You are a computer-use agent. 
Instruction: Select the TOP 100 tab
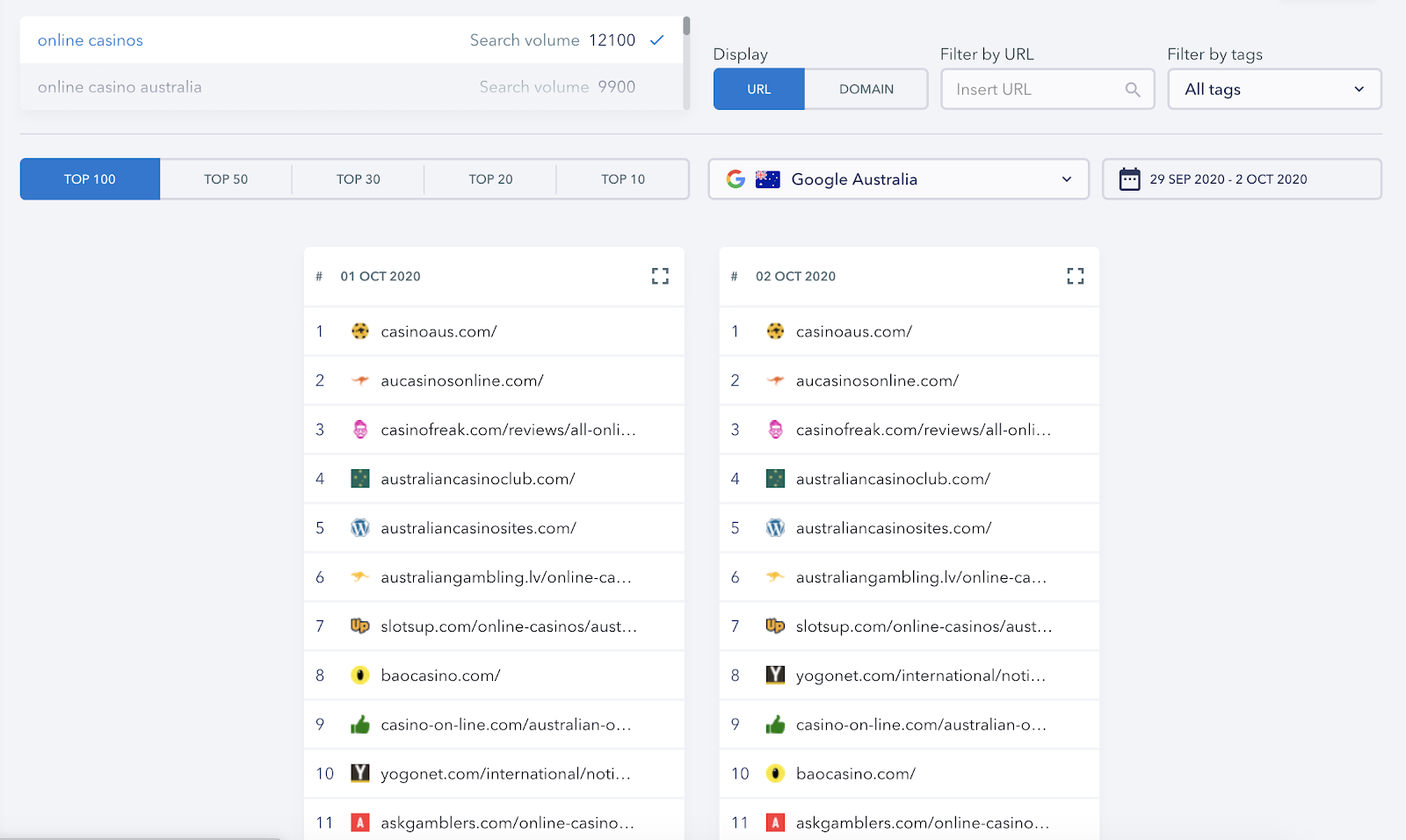(x=90, y=179)
